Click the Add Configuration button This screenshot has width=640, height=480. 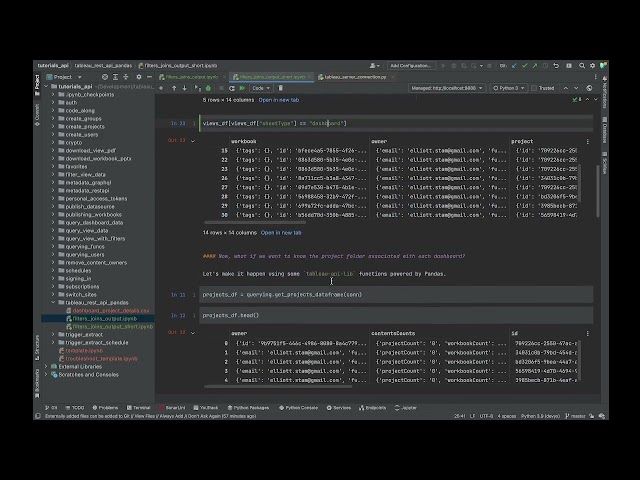(410, 66)
